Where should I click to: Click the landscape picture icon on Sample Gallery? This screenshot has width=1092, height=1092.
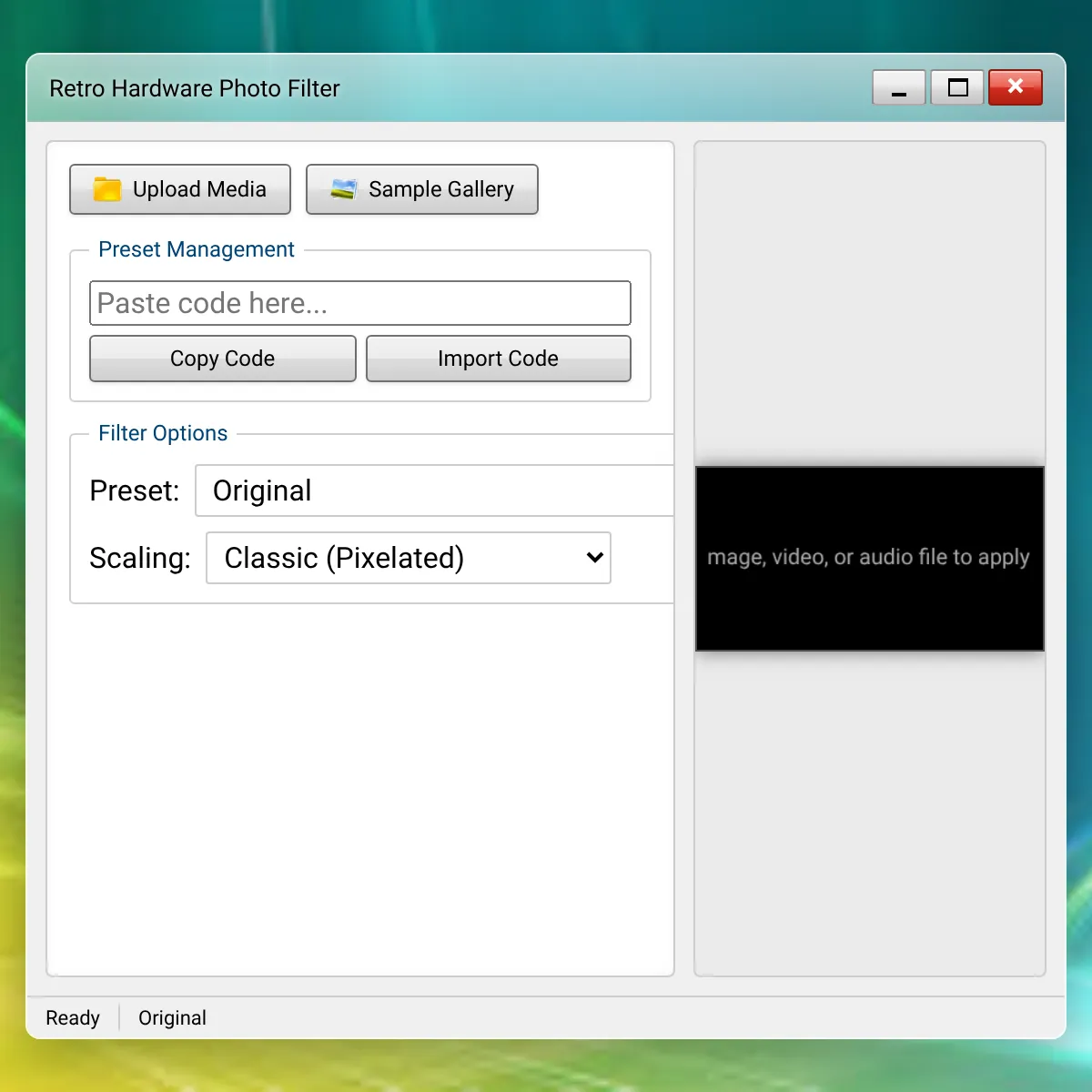[343, 189]
